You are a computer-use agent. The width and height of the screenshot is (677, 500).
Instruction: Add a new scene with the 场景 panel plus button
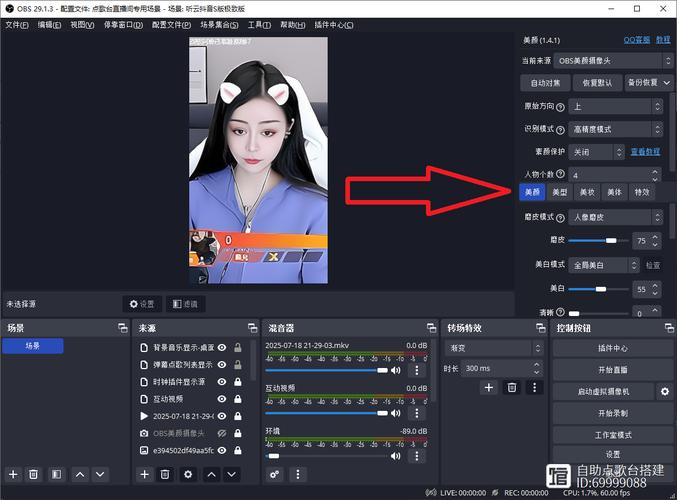(13, 475)
